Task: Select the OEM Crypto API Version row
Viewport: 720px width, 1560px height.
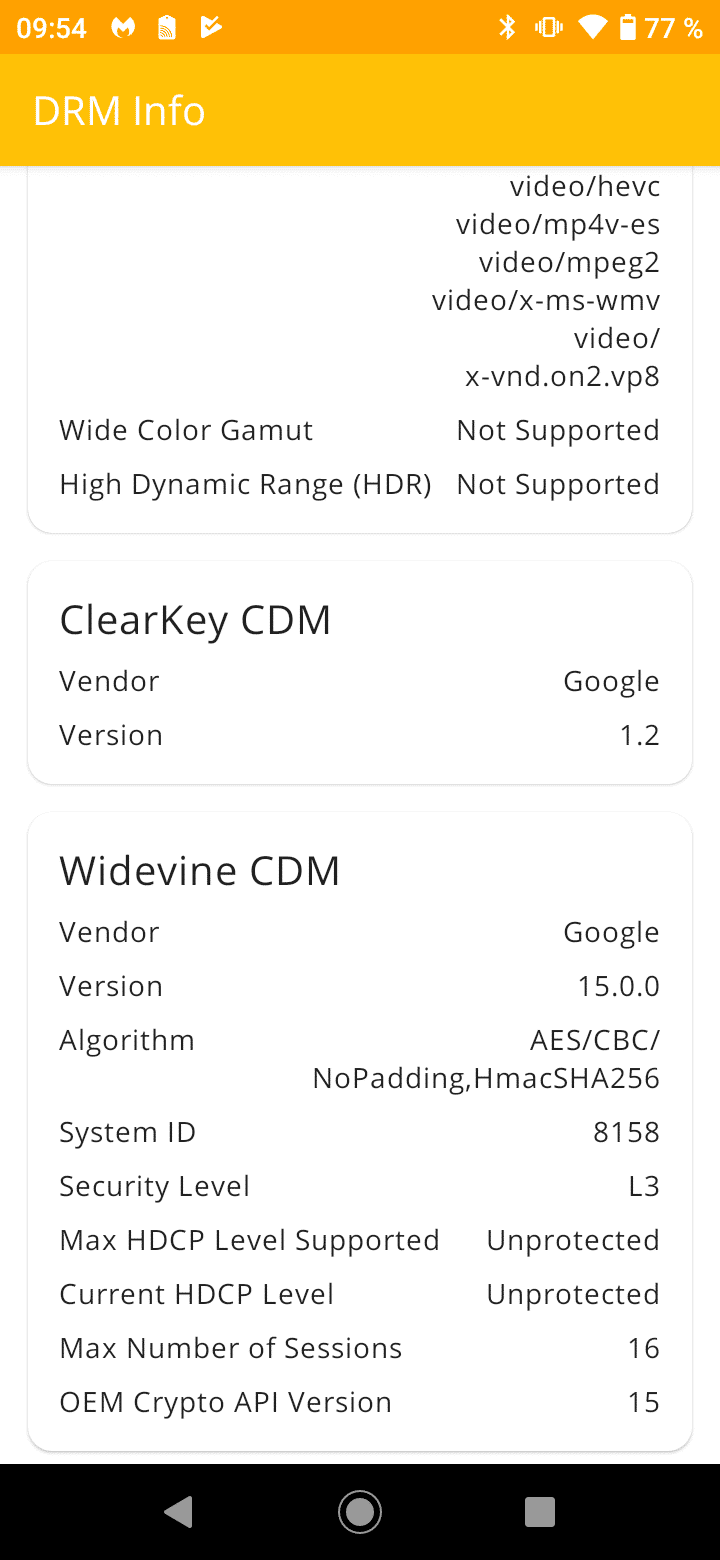Action: tap(359, 1402)
